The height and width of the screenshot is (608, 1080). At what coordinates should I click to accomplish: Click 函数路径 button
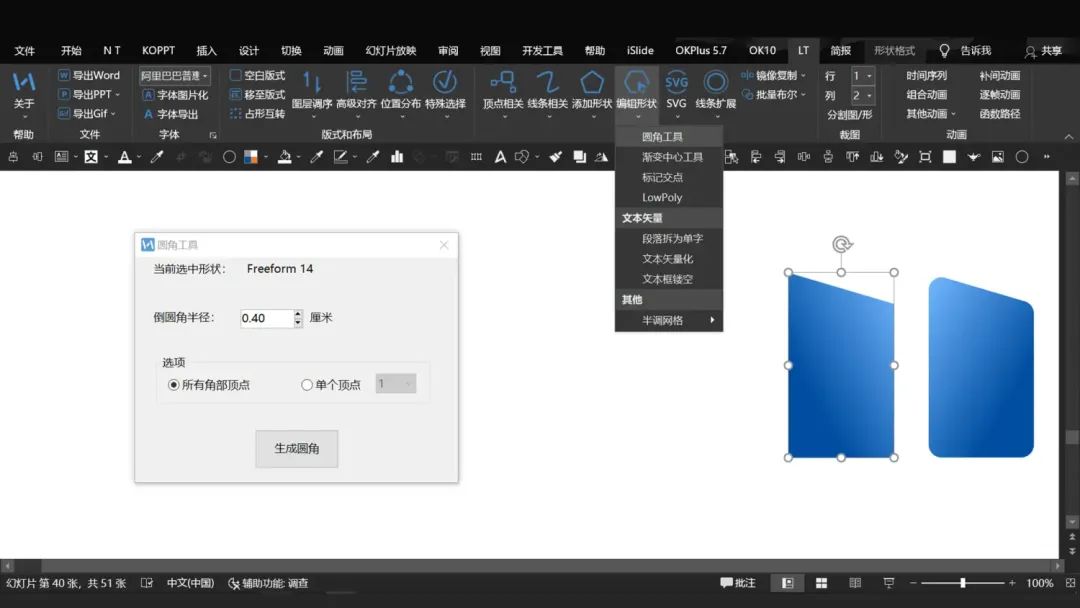point(999,114)
